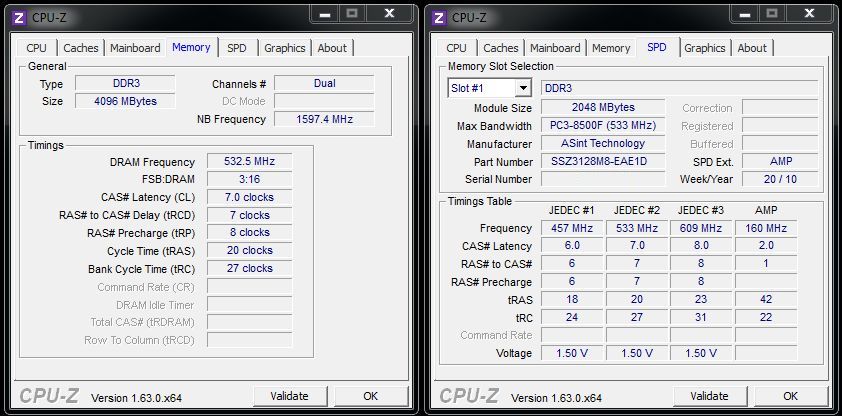
Task: Click the 42 tRAS value in AMP column
Action: click(x=766, y=299)
